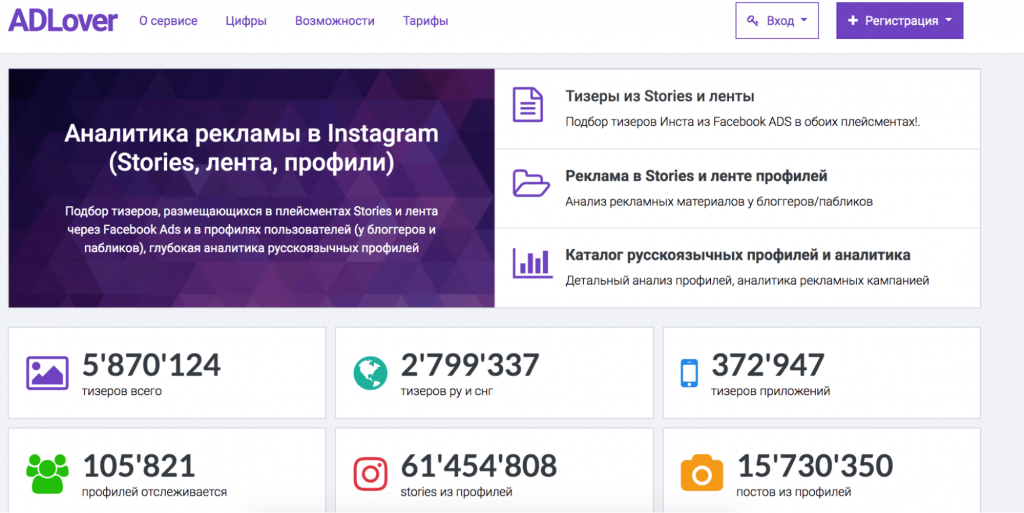Click the ADLover logo
This screenshot has width=1024, height=513.
click(x=63, y=21)
